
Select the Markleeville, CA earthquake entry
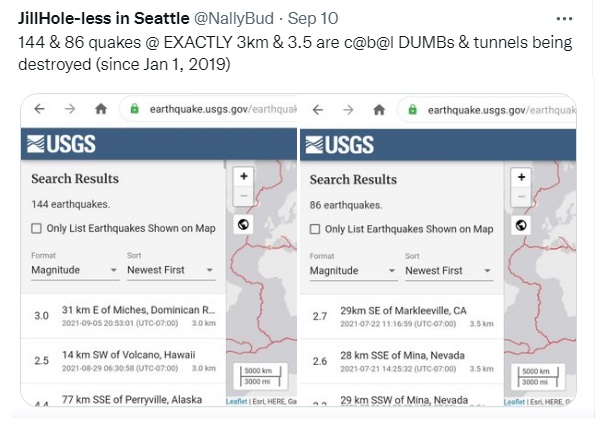tap(402, 317)
